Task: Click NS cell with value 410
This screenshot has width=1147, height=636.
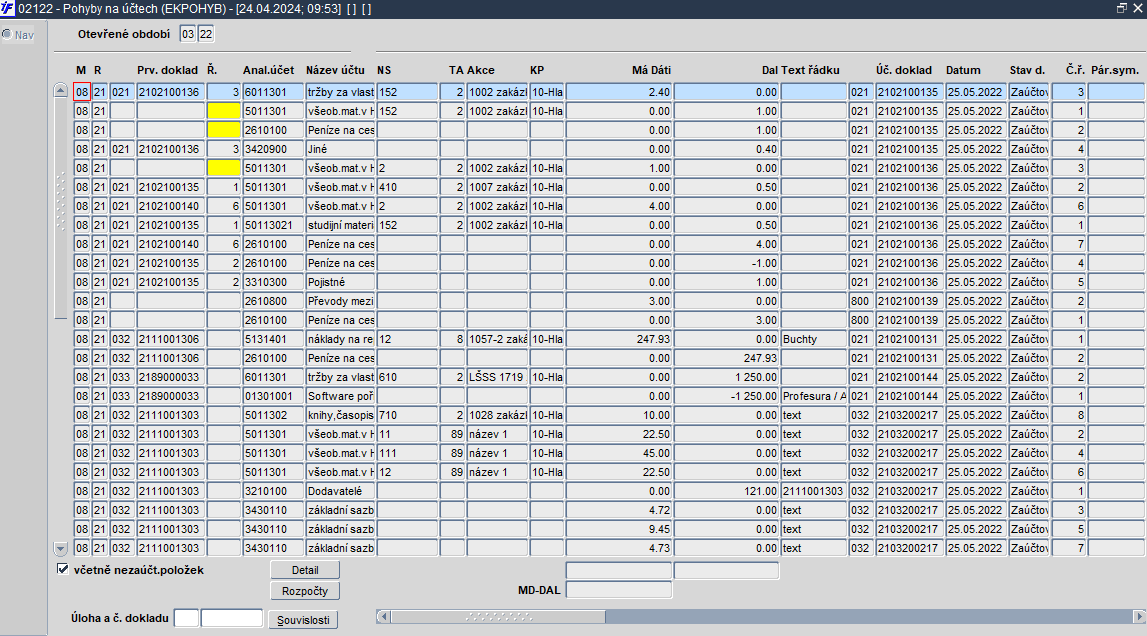Action: [x=407, y=187]
